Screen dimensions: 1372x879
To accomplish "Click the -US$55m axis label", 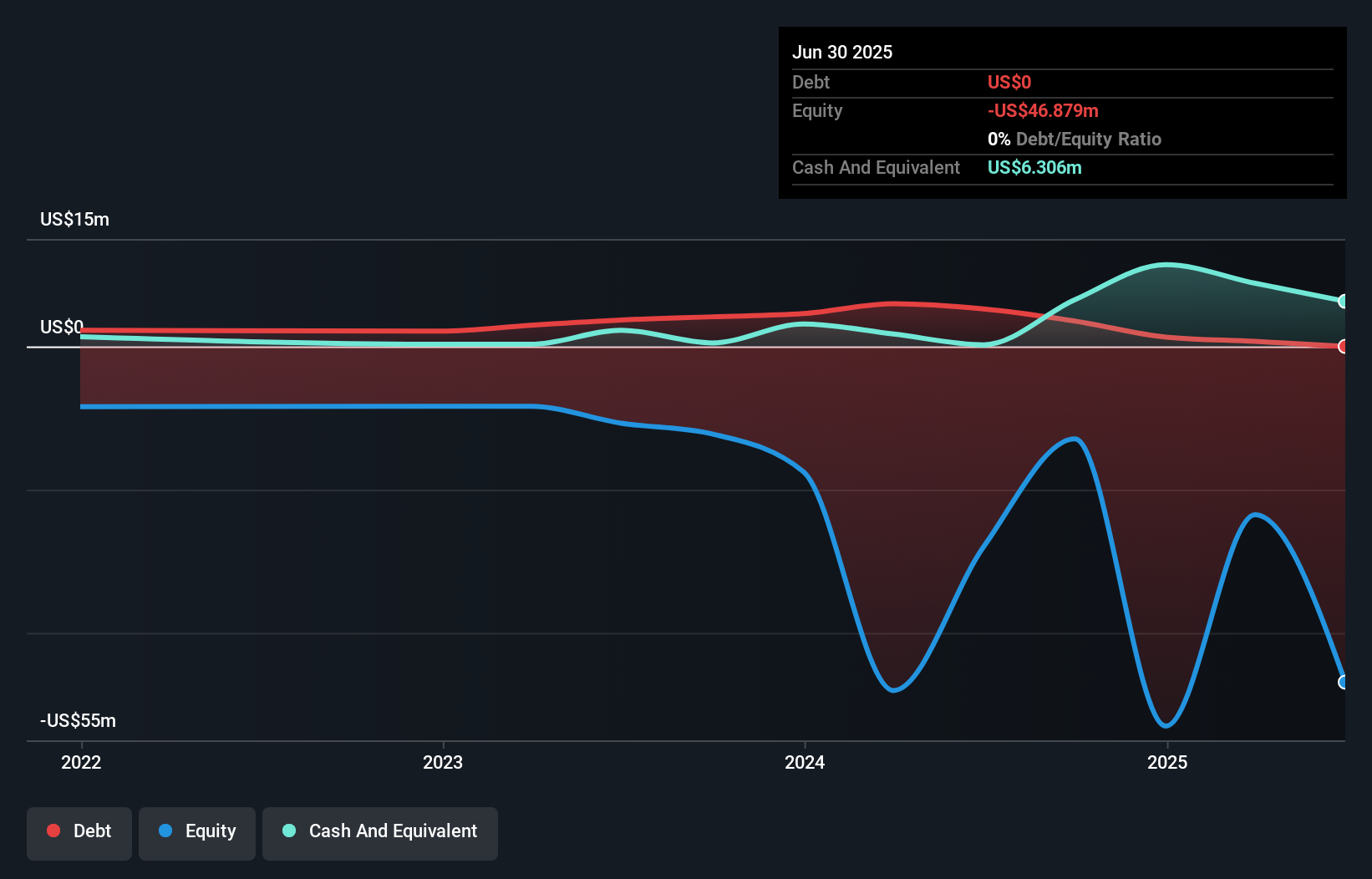I will click(x=78, y=720).
